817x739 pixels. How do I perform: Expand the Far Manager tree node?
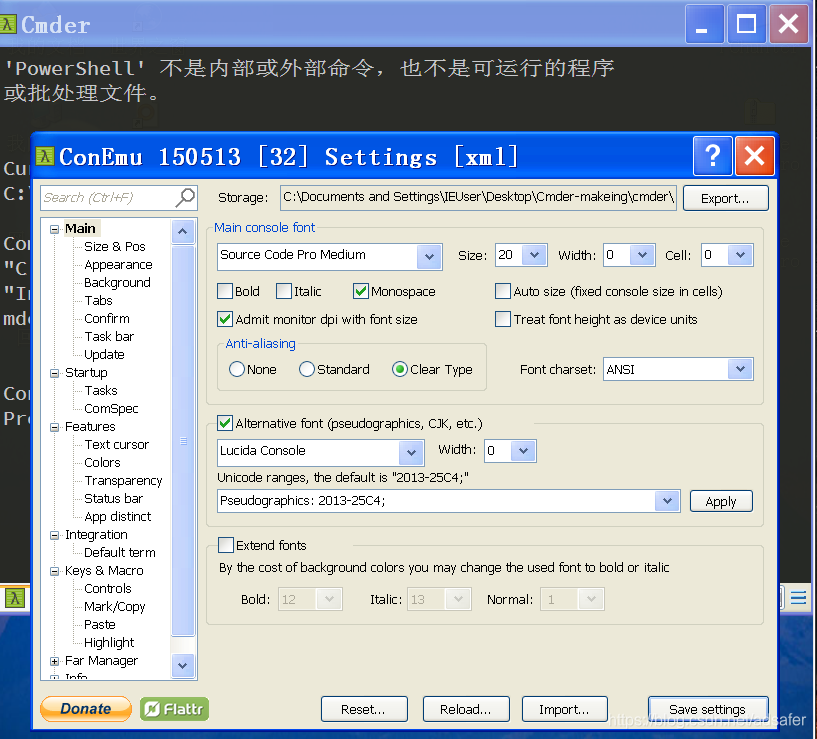point(54,661)
